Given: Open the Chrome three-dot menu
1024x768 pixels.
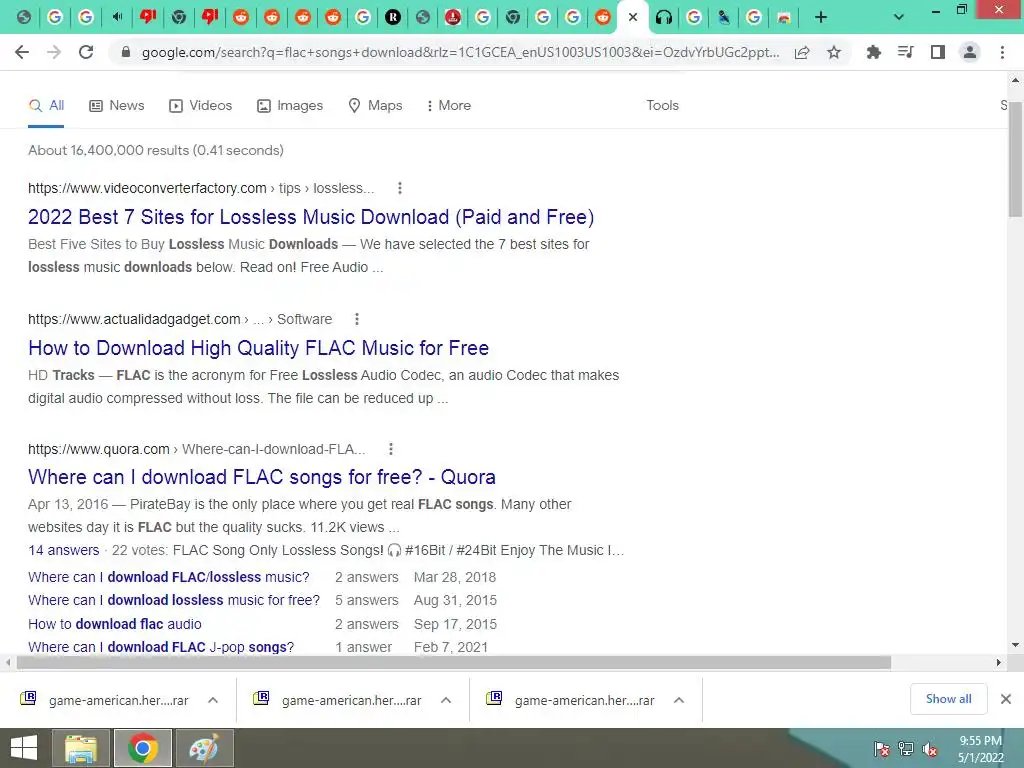Looking at the screenshot, I should point(1002,52).
